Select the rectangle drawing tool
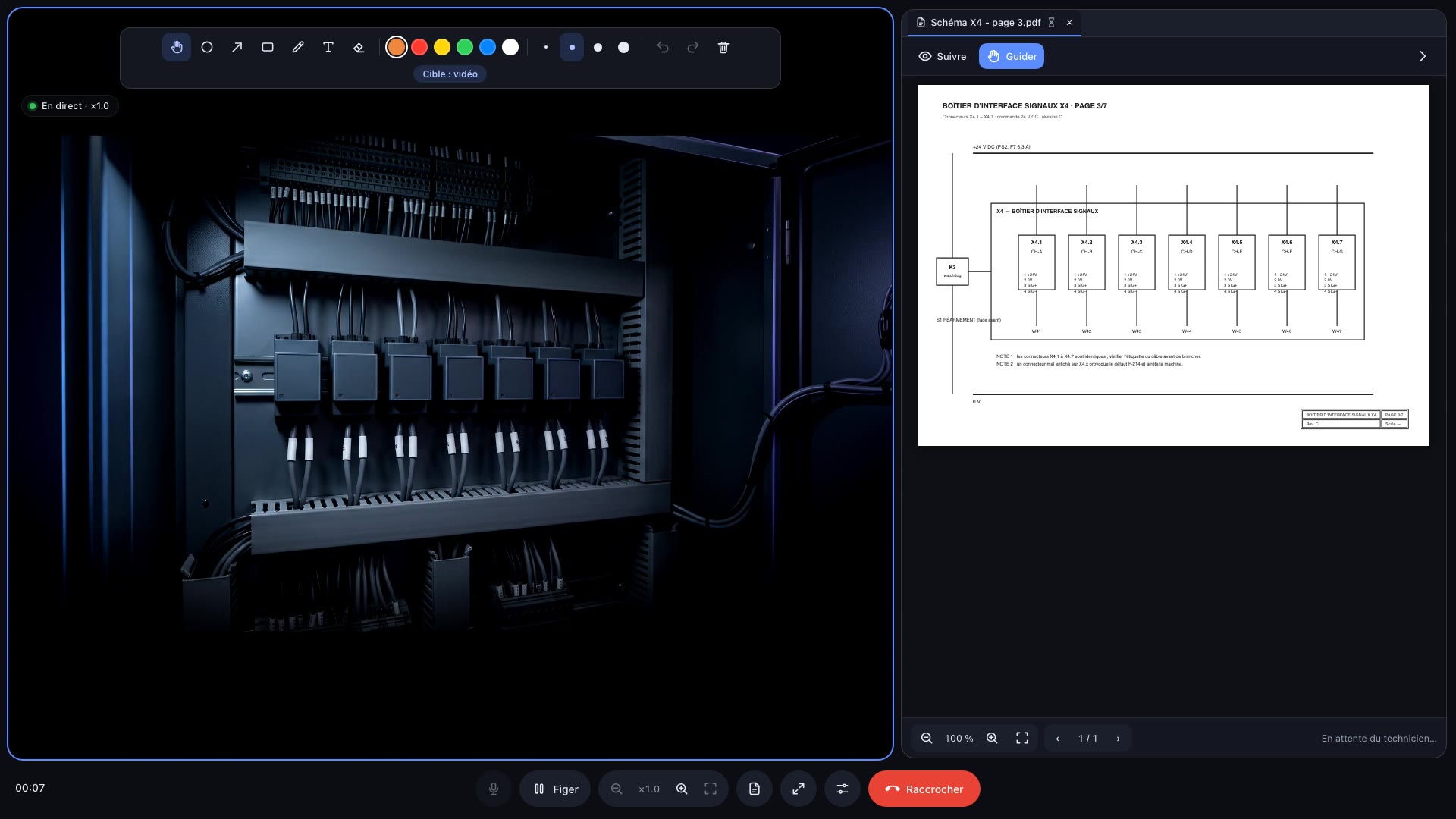 point(268,47)
